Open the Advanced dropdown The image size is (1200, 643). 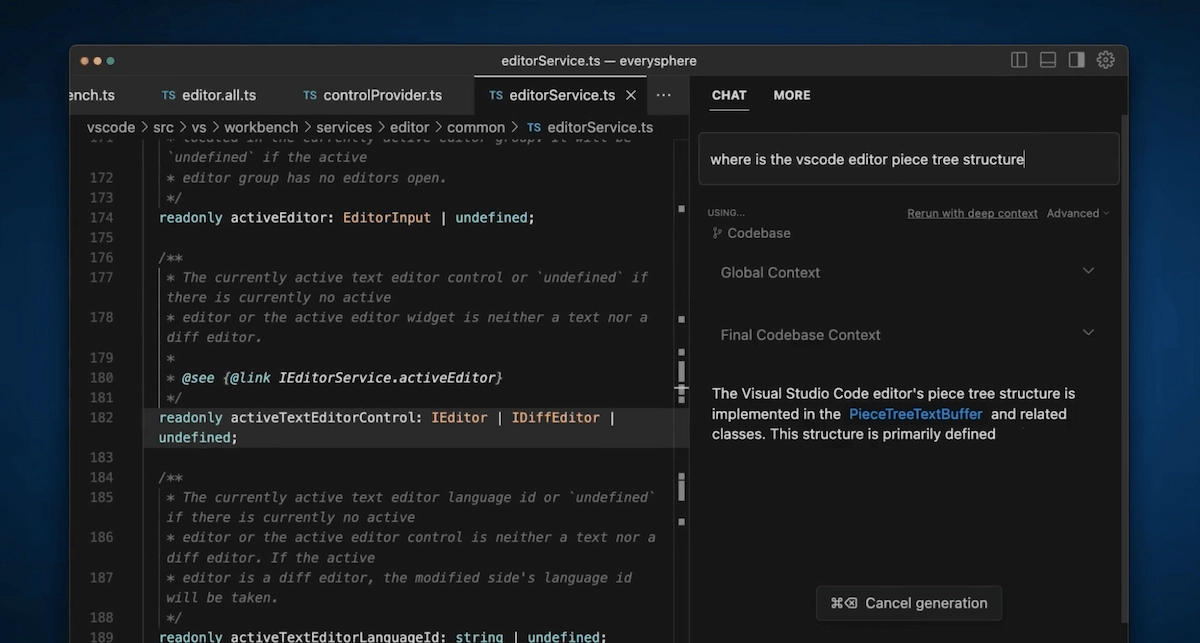tap(1078, 213)
